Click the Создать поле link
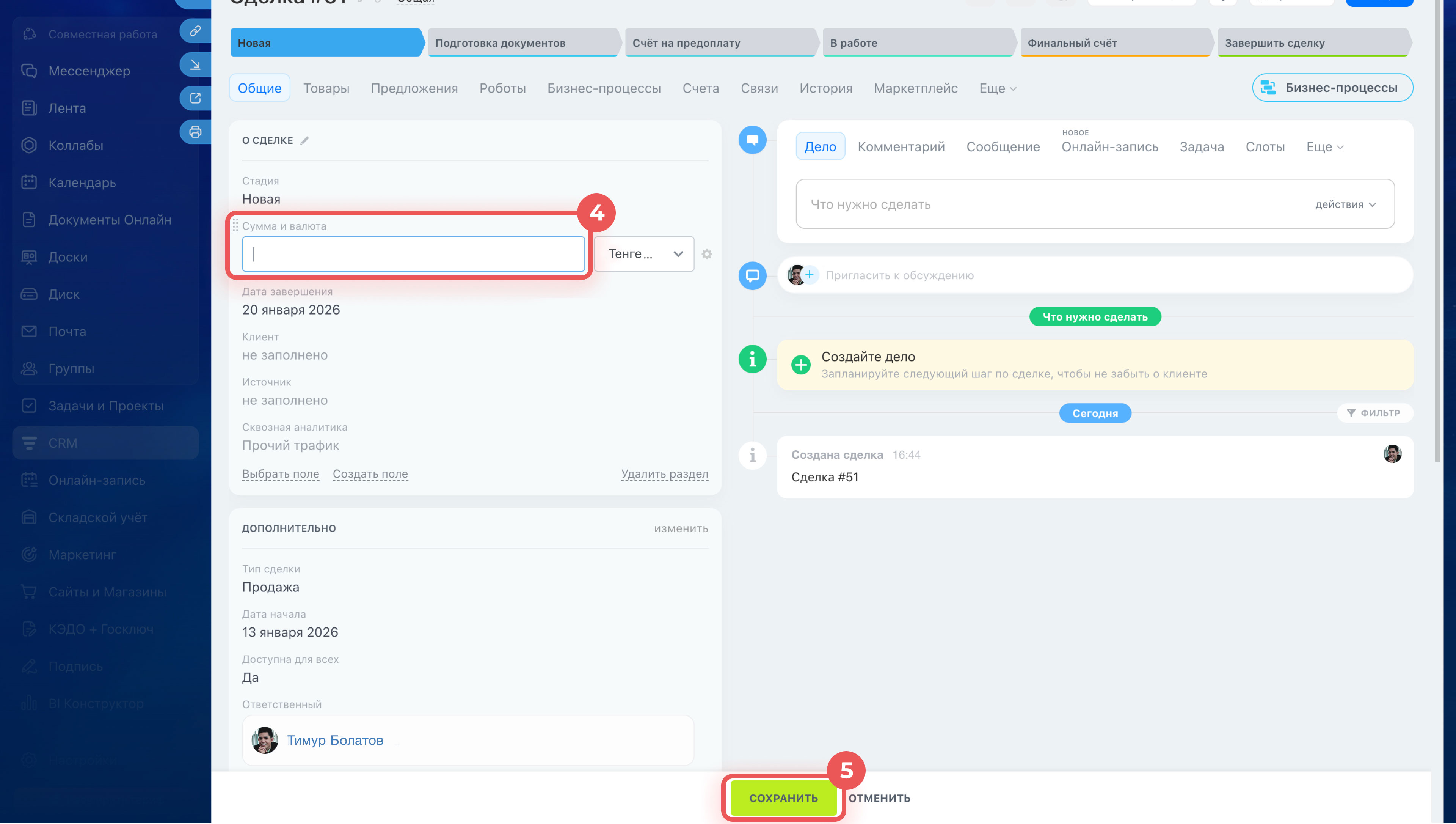The image size is (1456, 824). [370, 474]
